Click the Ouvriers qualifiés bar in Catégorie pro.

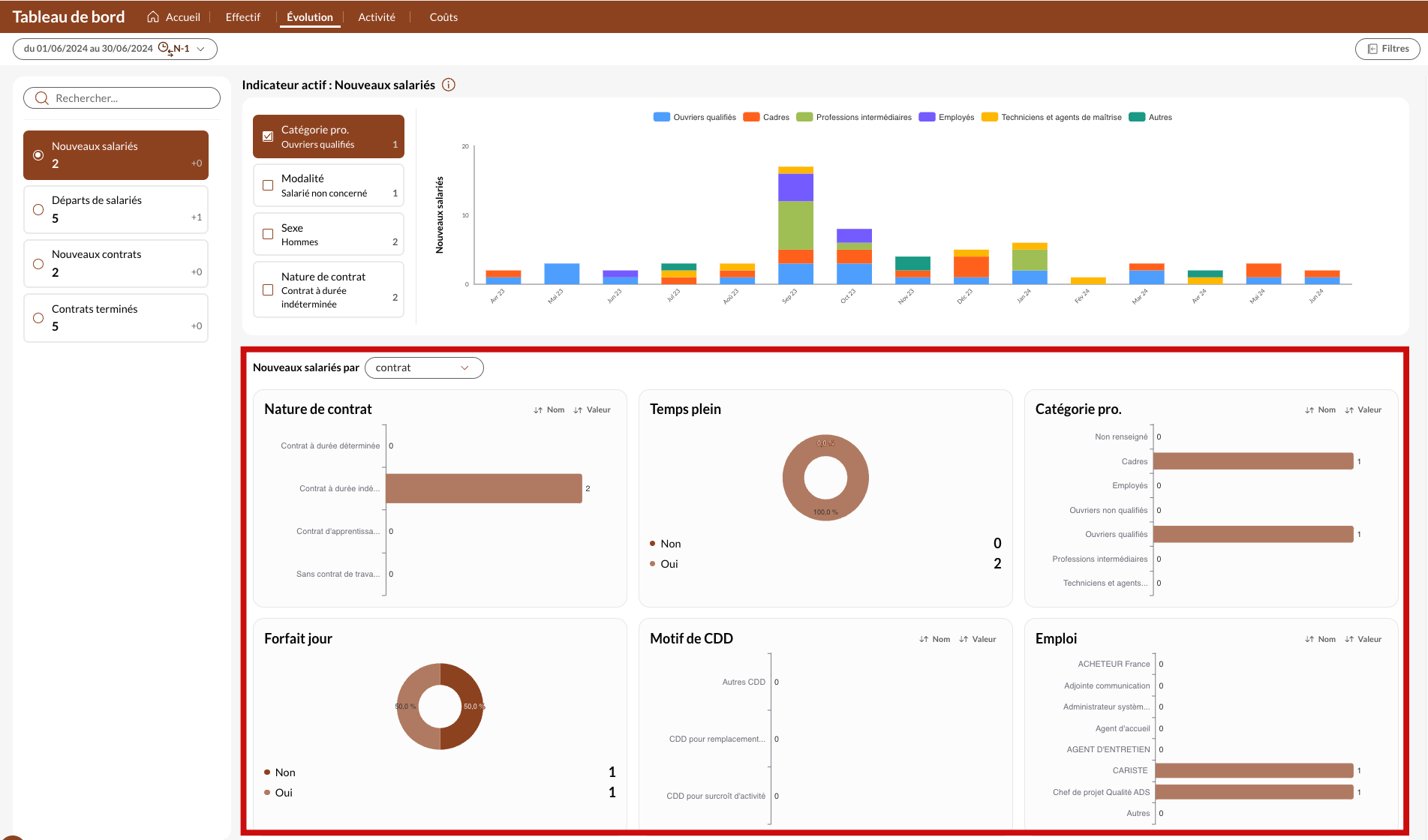click(1253, 534)
